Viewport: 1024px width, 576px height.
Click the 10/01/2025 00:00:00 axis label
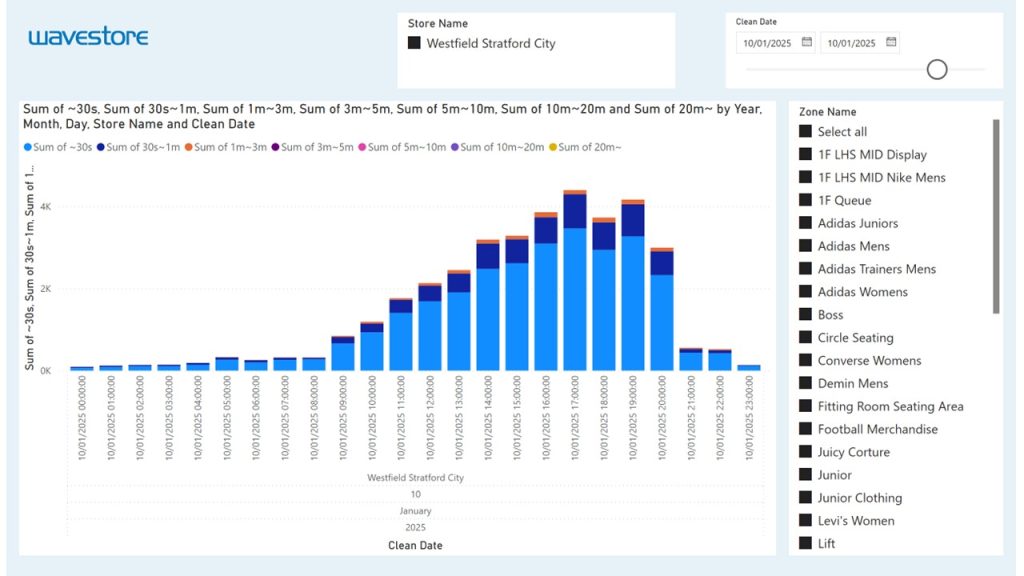point(82,418)
